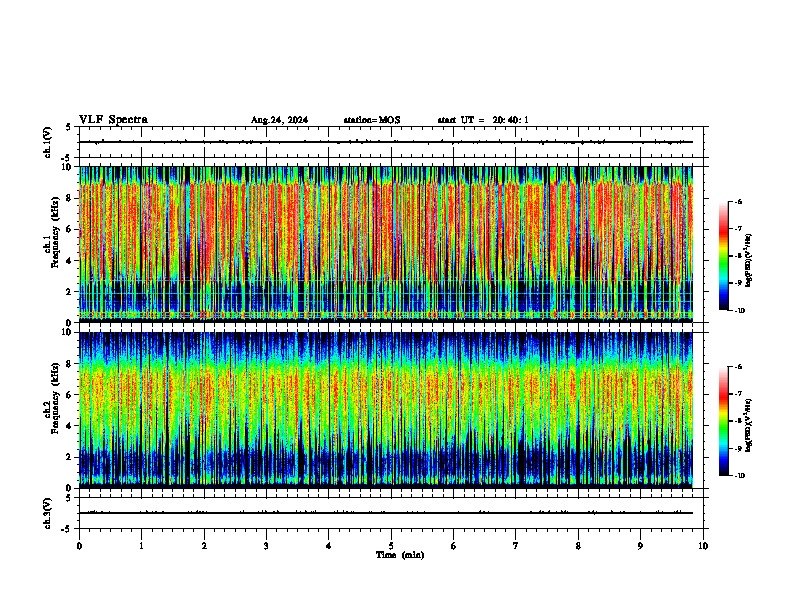This screenshot has height=612, width=792.
Task: Click the "10" tick on time axis
Action: [703, 546]
